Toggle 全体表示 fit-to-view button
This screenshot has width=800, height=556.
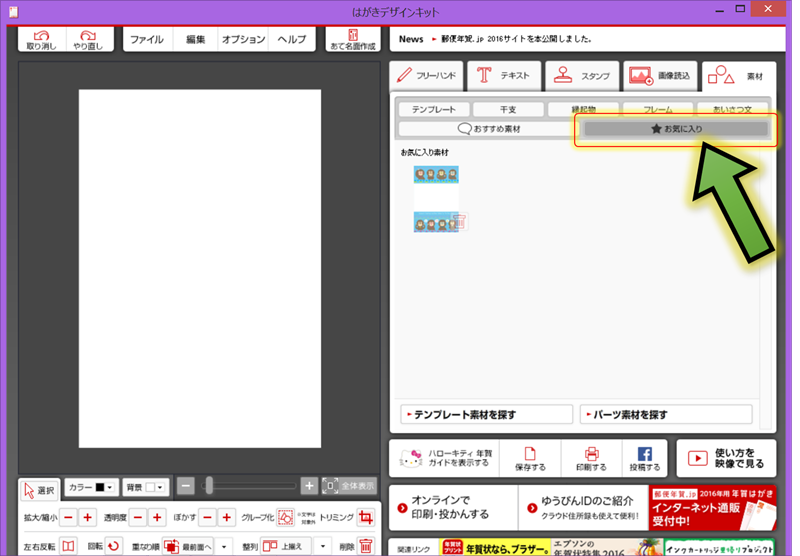pyautogui.click(x=349, y=486)
